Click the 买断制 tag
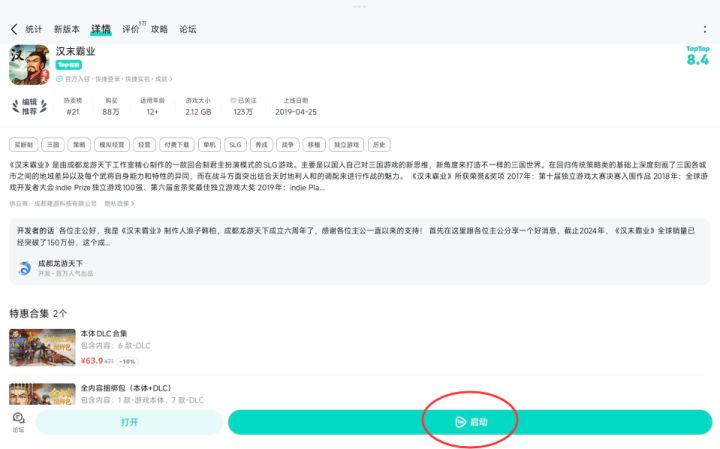This screenshot has width=720, height=449. click(x=23, y=145)
